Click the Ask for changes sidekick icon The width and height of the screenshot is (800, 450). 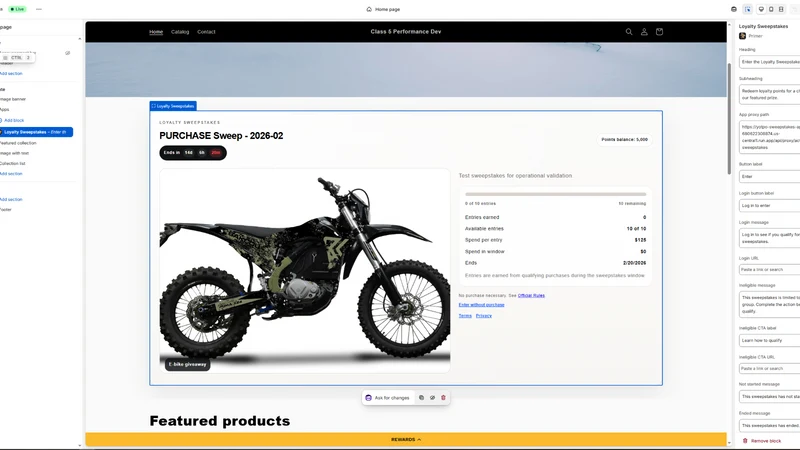(368, 397)
